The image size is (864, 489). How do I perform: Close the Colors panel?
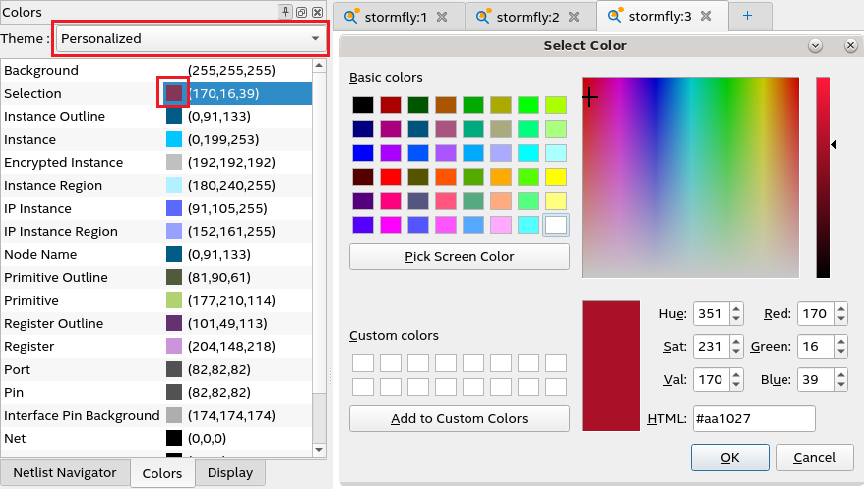point(317,12)
